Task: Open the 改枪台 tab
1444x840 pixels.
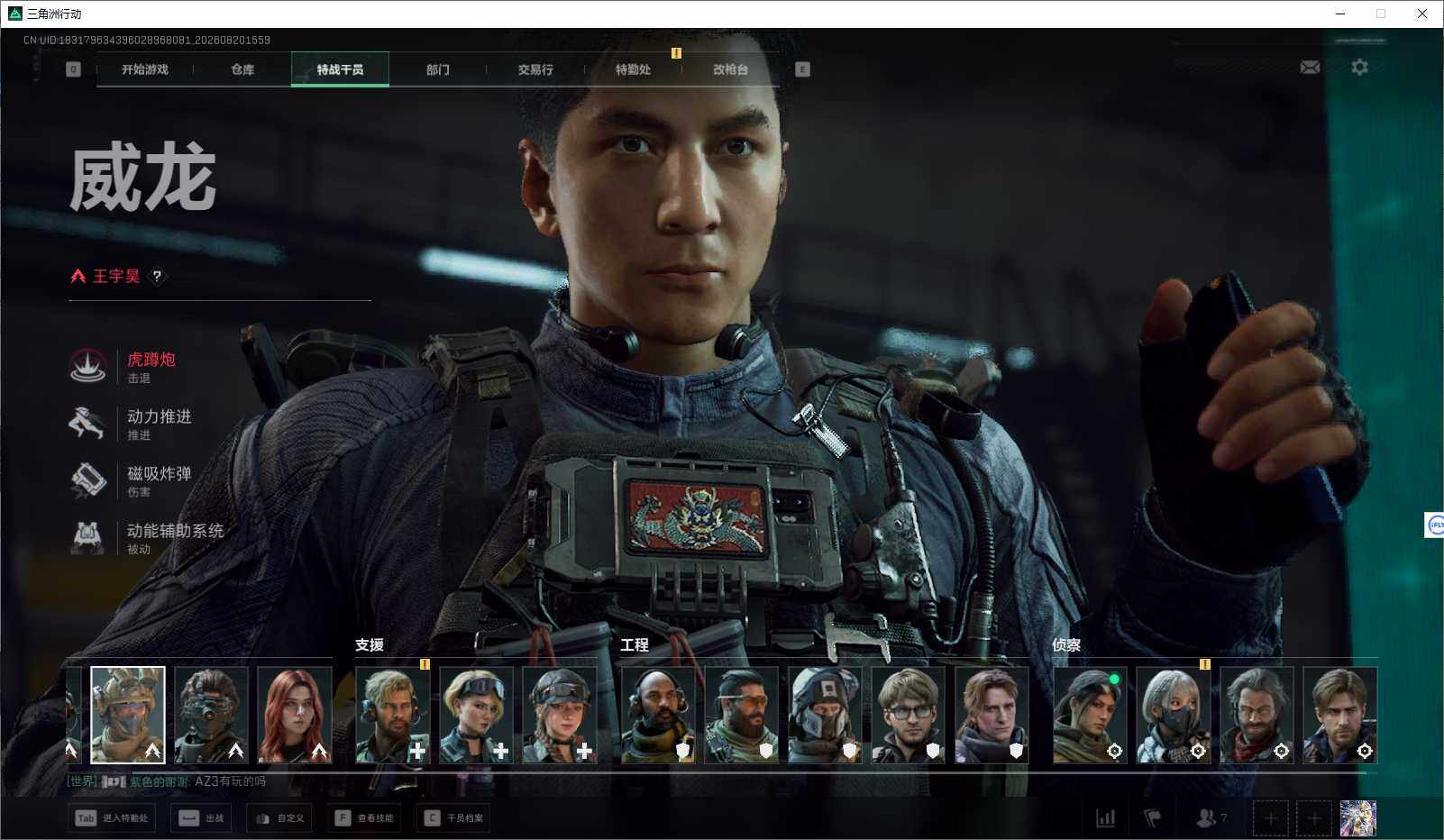Action: pos(730,69)
